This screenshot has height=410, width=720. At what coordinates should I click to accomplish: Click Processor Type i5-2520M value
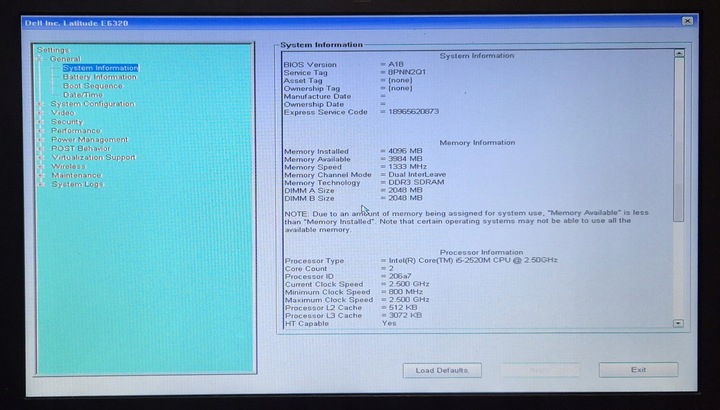473,260
